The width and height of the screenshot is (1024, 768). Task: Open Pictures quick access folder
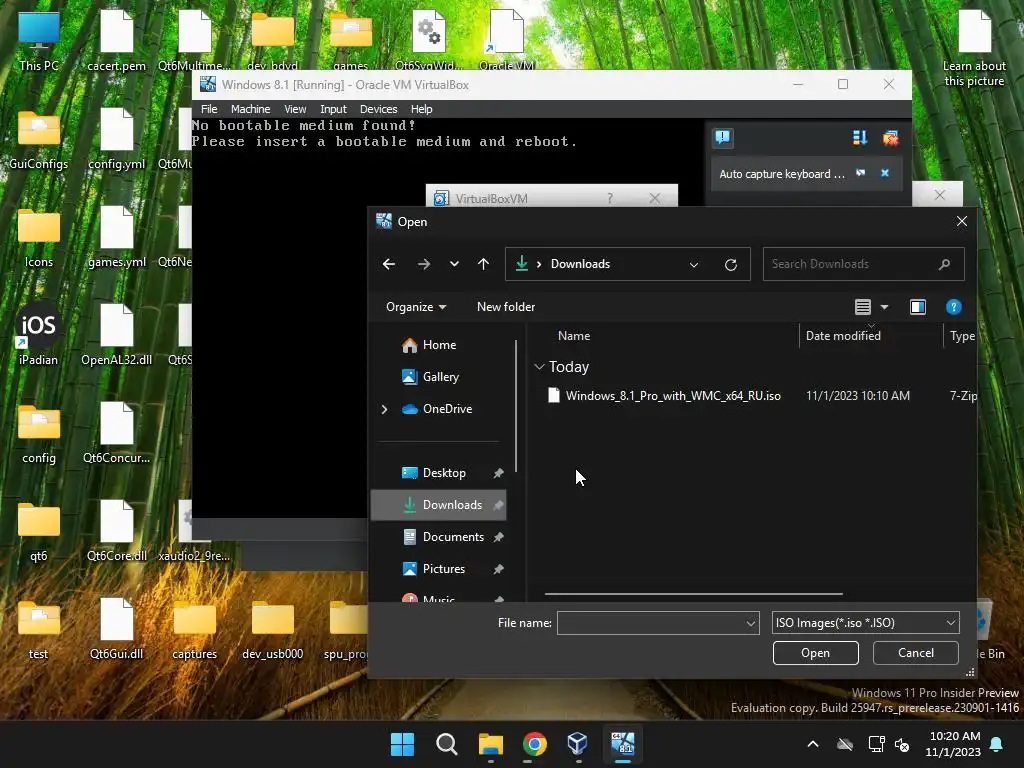click(443, 569)
